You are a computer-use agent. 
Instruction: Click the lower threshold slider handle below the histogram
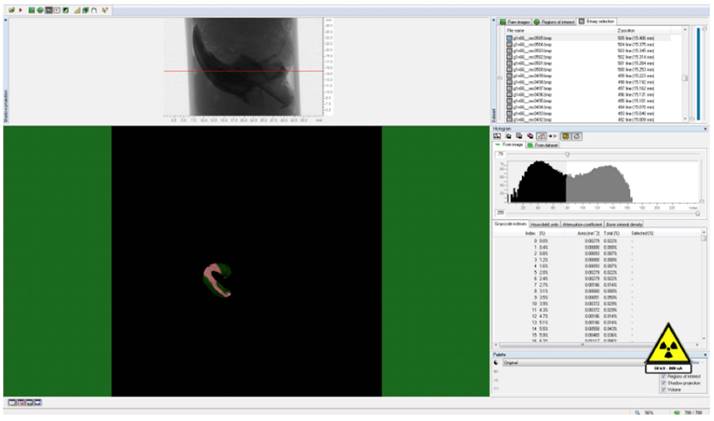point(697,213)
